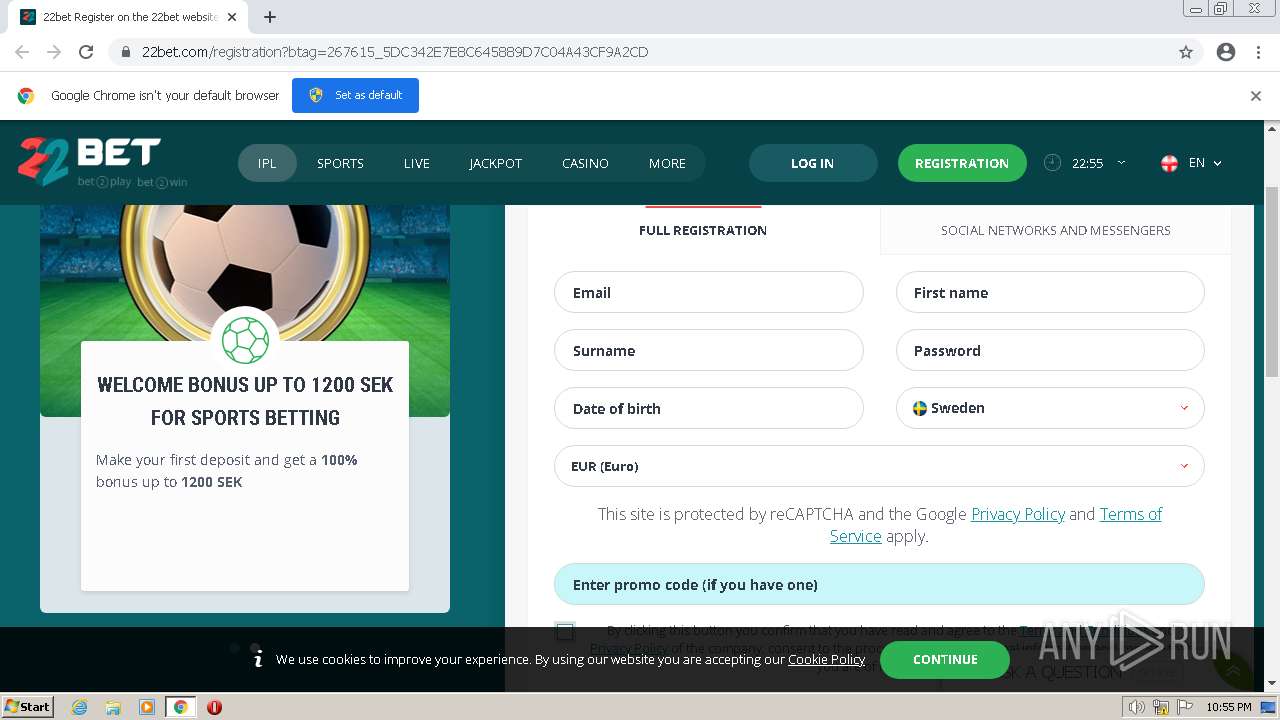Tick the terms agreement checkbox

point(565,631)
